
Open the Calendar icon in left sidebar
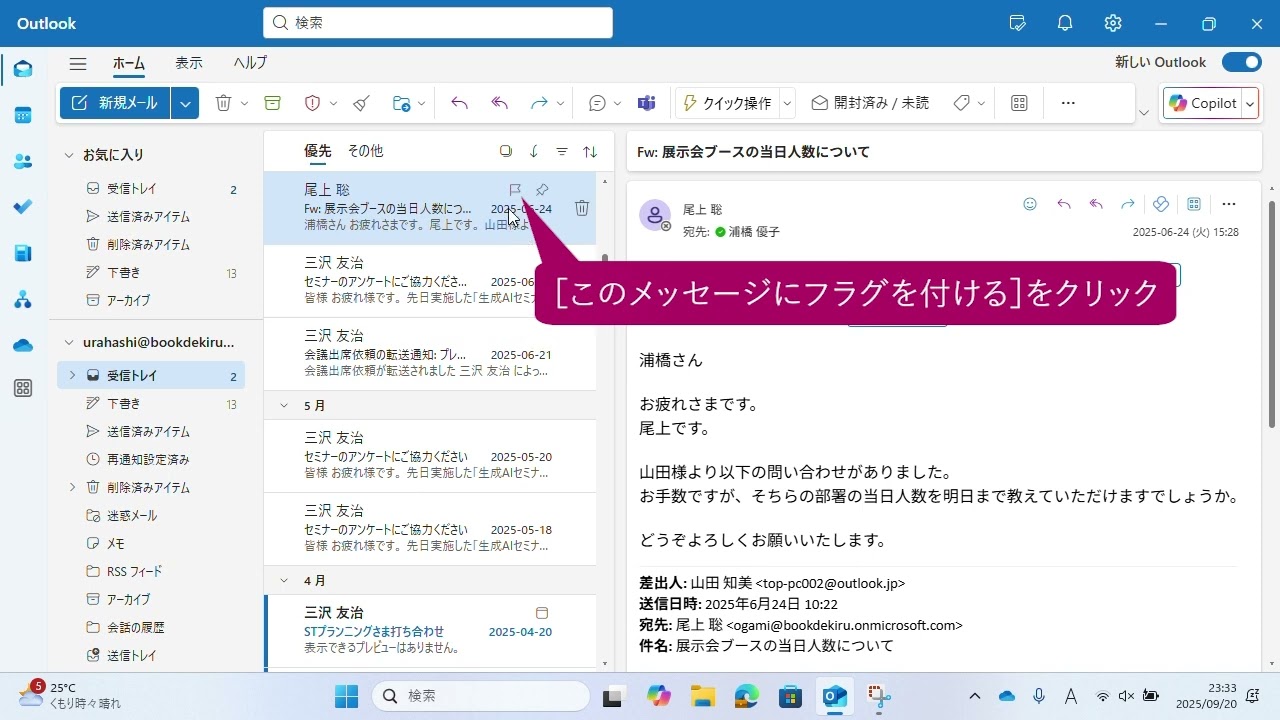pyautogui.click(x=22, y=115)
